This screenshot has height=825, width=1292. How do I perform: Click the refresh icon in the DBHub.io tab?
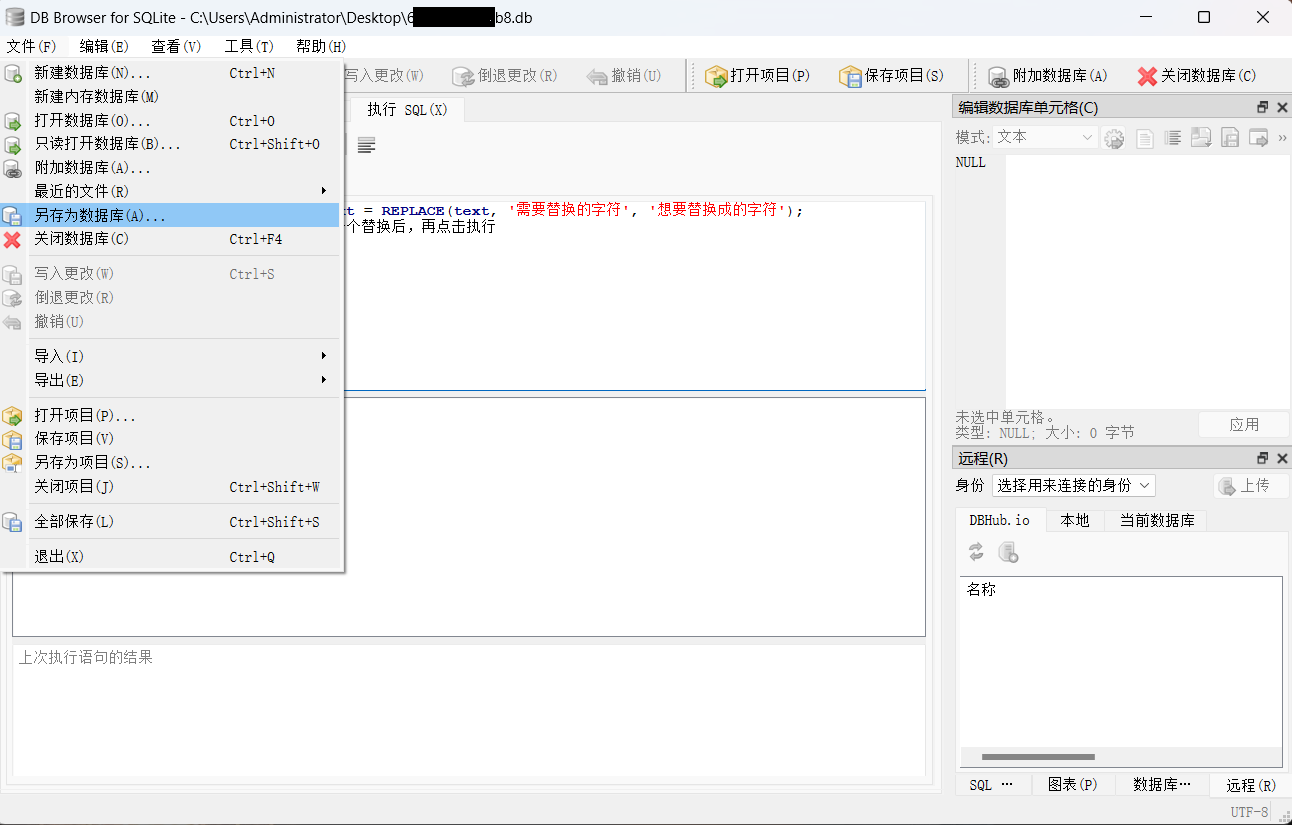point(976,552)
